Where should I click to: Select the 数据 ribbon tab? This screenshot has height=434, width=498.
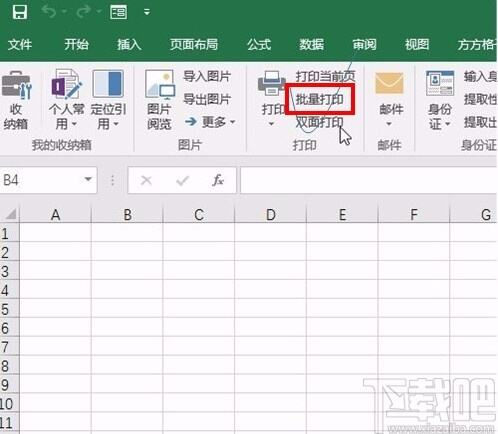311,44
